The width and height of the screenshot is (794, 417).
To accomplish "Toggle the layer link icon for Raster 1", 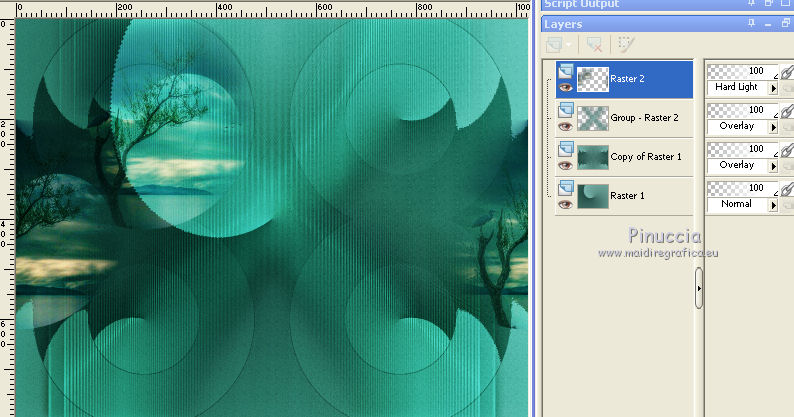I will pos(787,189).
